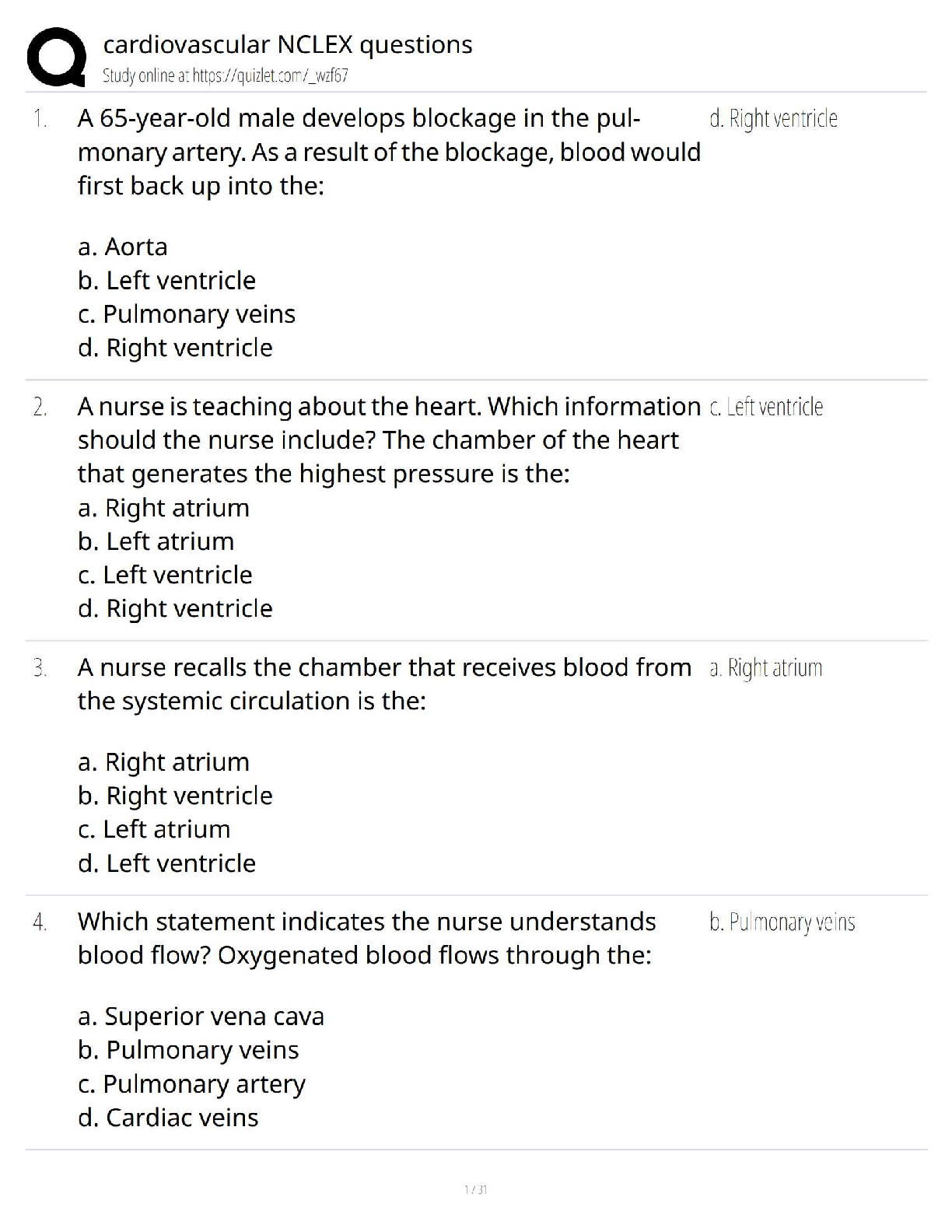The image size is (952, 1232).
Task: Click the Quizlet Q logo icon
Action: click(x=56, y=57)
